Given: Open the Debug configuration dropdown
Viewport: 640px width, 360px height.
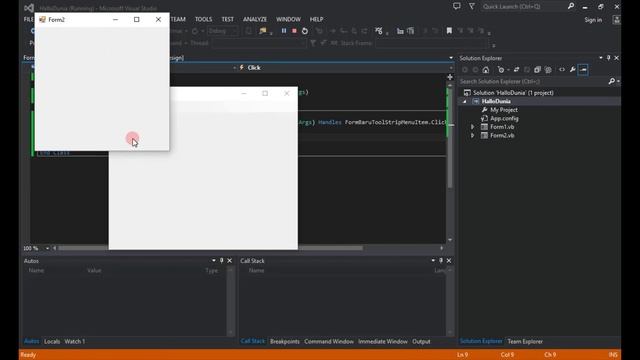Looking at the screenshot, I should pyautogui.click(x=223, y=31).
